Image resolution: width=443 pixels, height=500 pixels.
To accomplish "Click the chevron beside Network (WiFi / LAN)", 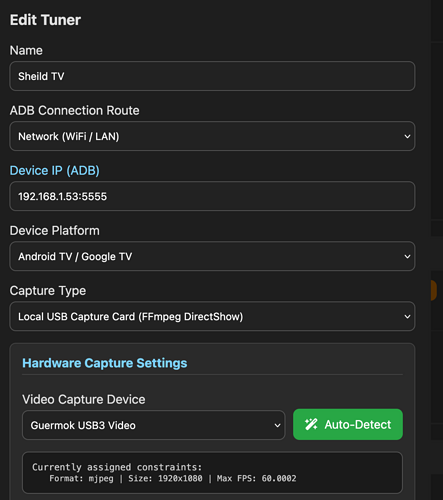I will (x=407, y=136).
